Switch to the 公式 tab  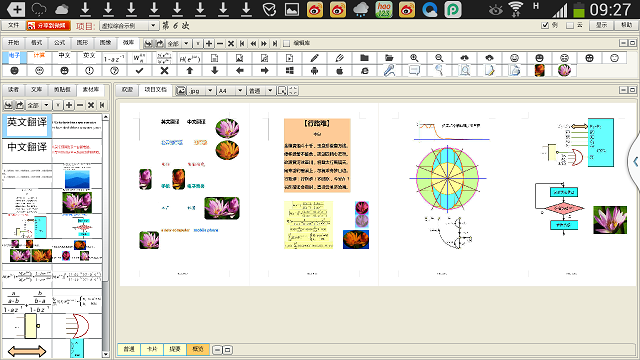60,43
